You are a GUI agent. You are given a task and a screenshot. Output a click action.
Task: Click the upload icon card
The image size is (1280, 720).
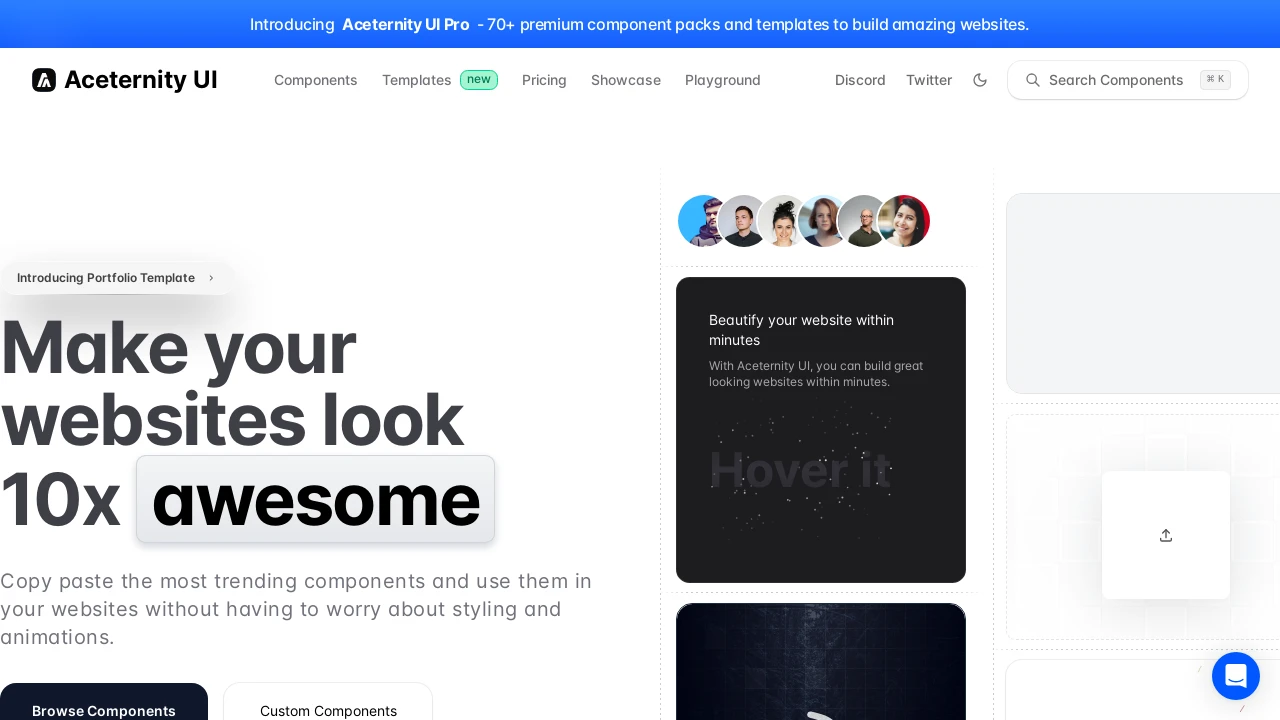coord(1166,535)
